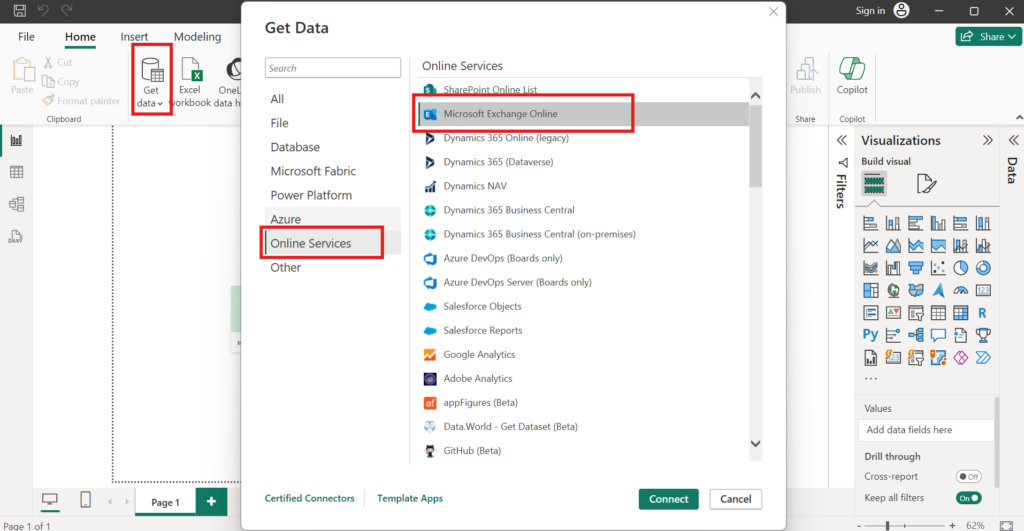Screen dimensions: 1024x531
Task: Open DAX query view in left sidebar
Action: pos(16,236)
